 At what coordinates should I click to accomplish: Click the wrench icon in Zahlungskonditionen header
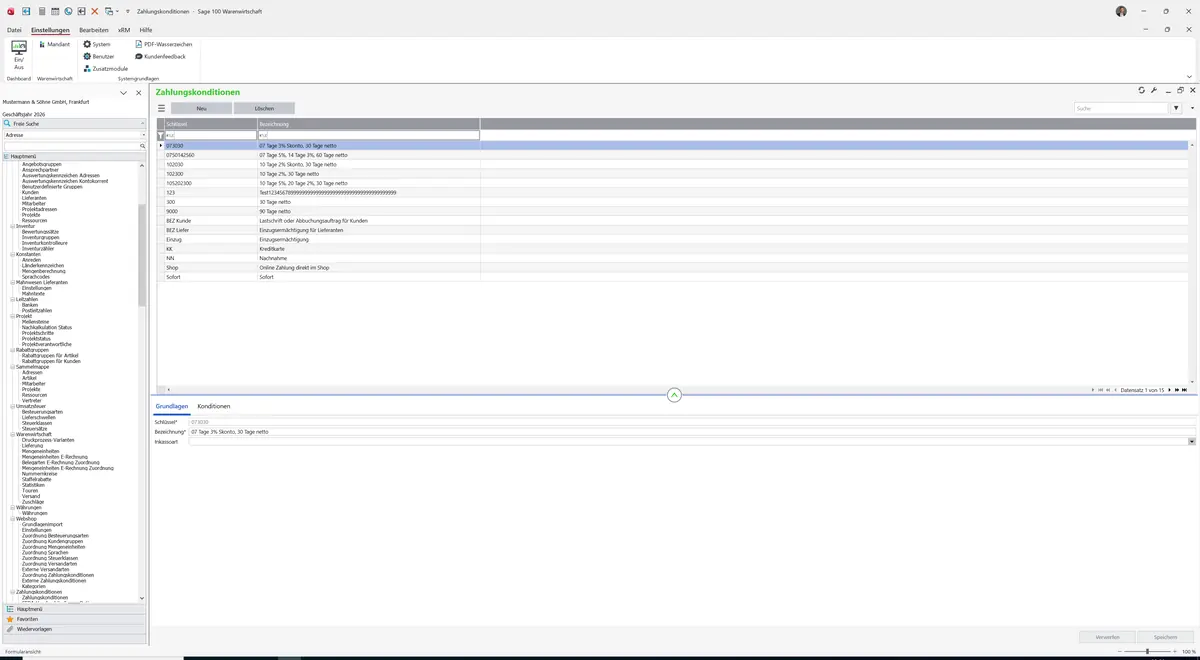point(1154,91)
